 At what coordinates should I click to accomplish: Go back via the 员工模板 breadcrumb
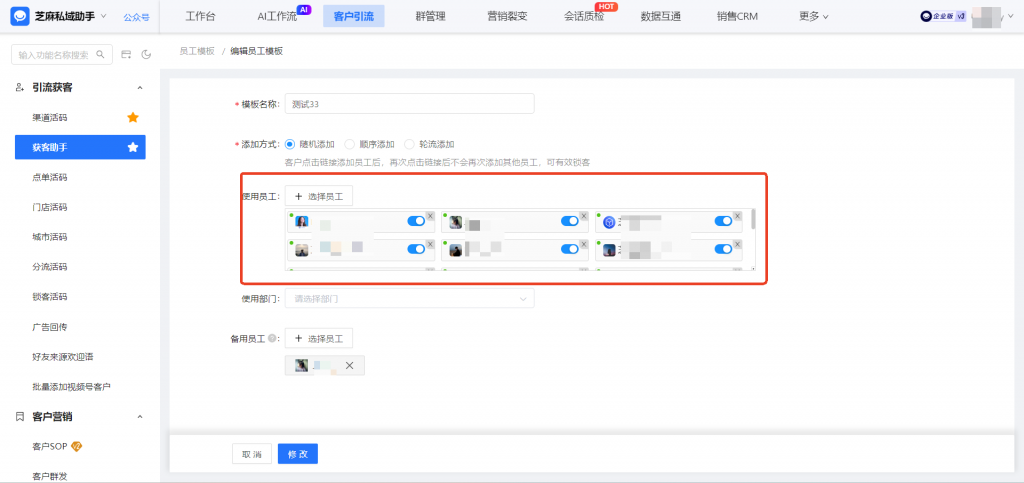[x=197, y=51]
